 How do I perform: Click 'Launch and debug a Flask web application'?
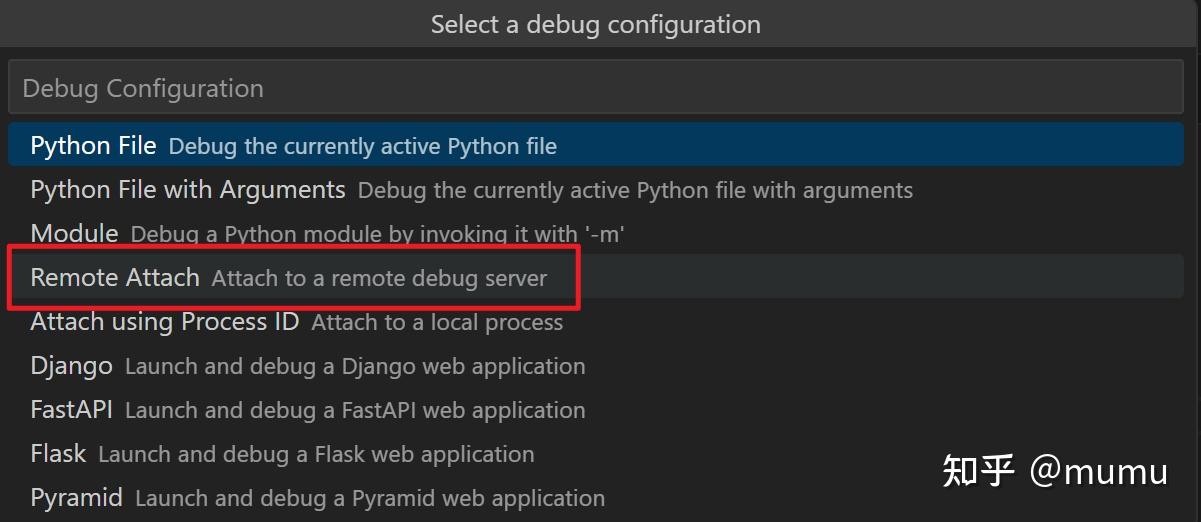(x=316, y=455)
